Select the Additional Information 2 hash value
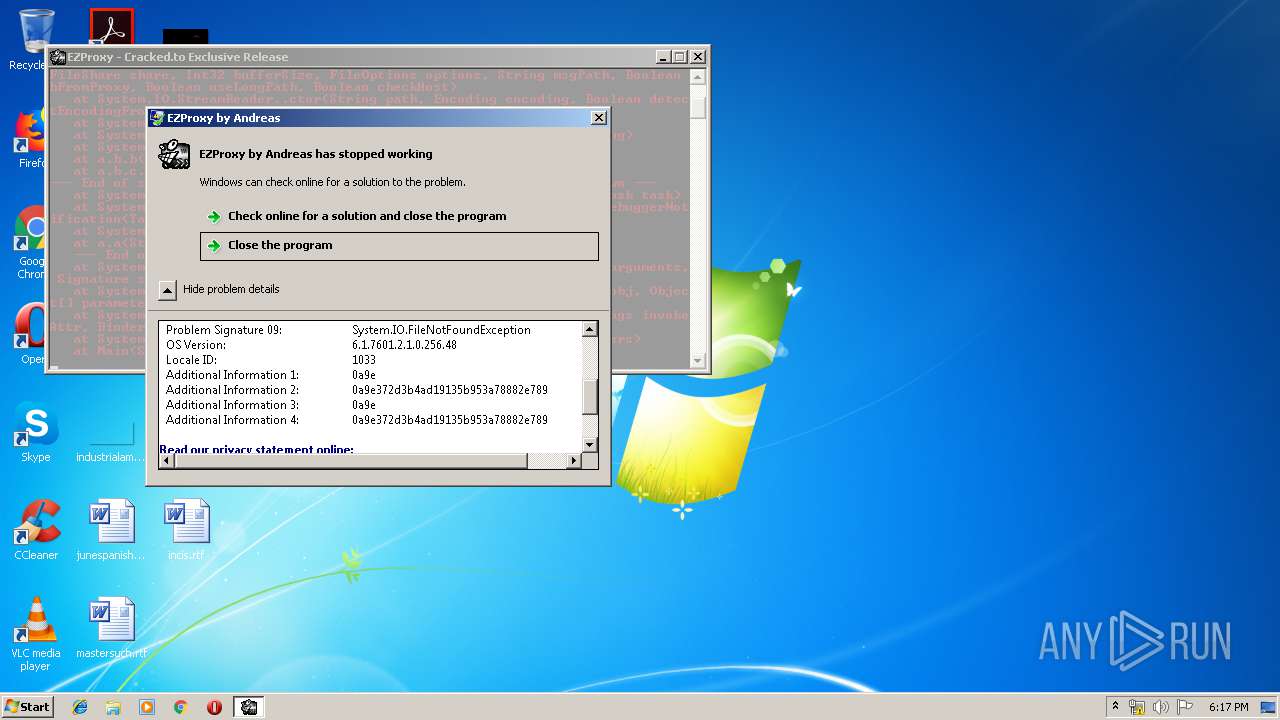Viewport: 1280px width, 720px height. point(449,390)
